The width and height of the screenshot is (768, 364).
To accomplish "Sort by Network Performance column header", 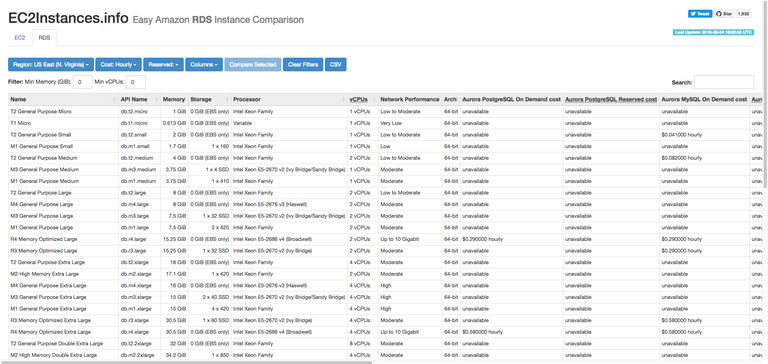I will tap(409, 99).
